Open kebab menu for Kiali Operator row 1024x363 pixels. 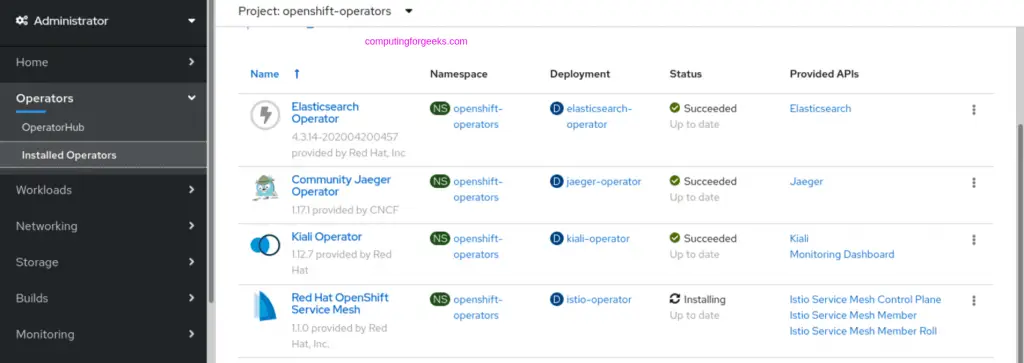point(974,240)
